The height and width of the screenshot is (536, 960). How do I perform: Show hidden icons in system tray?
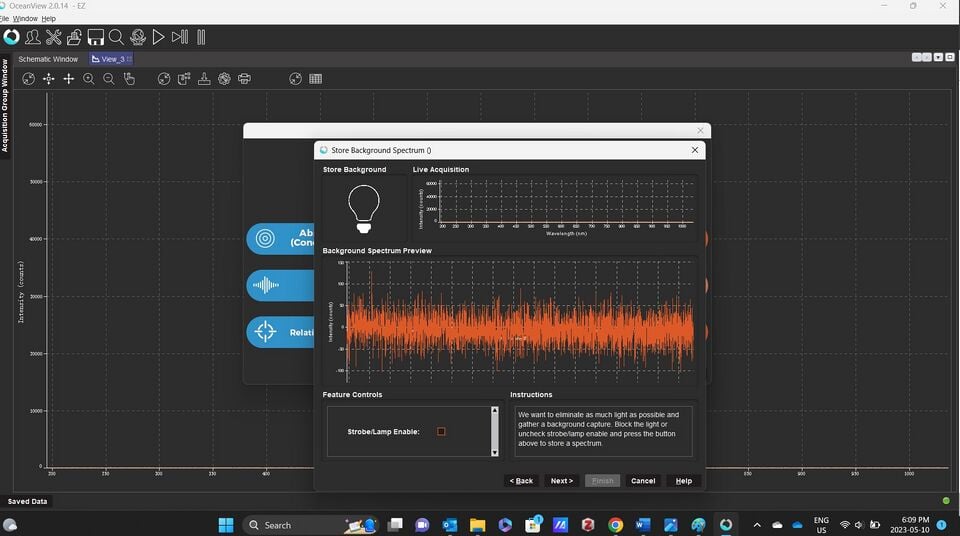pyautogui.click(x=757, y=525)
